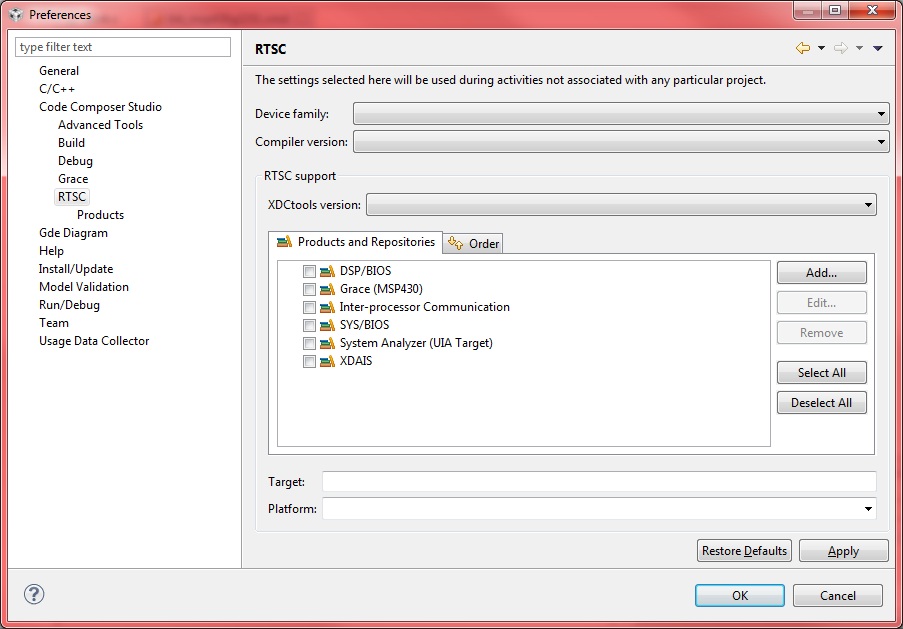Click the SYS/BIOS product icon
The image size is (903, 629).
(327, 325)
